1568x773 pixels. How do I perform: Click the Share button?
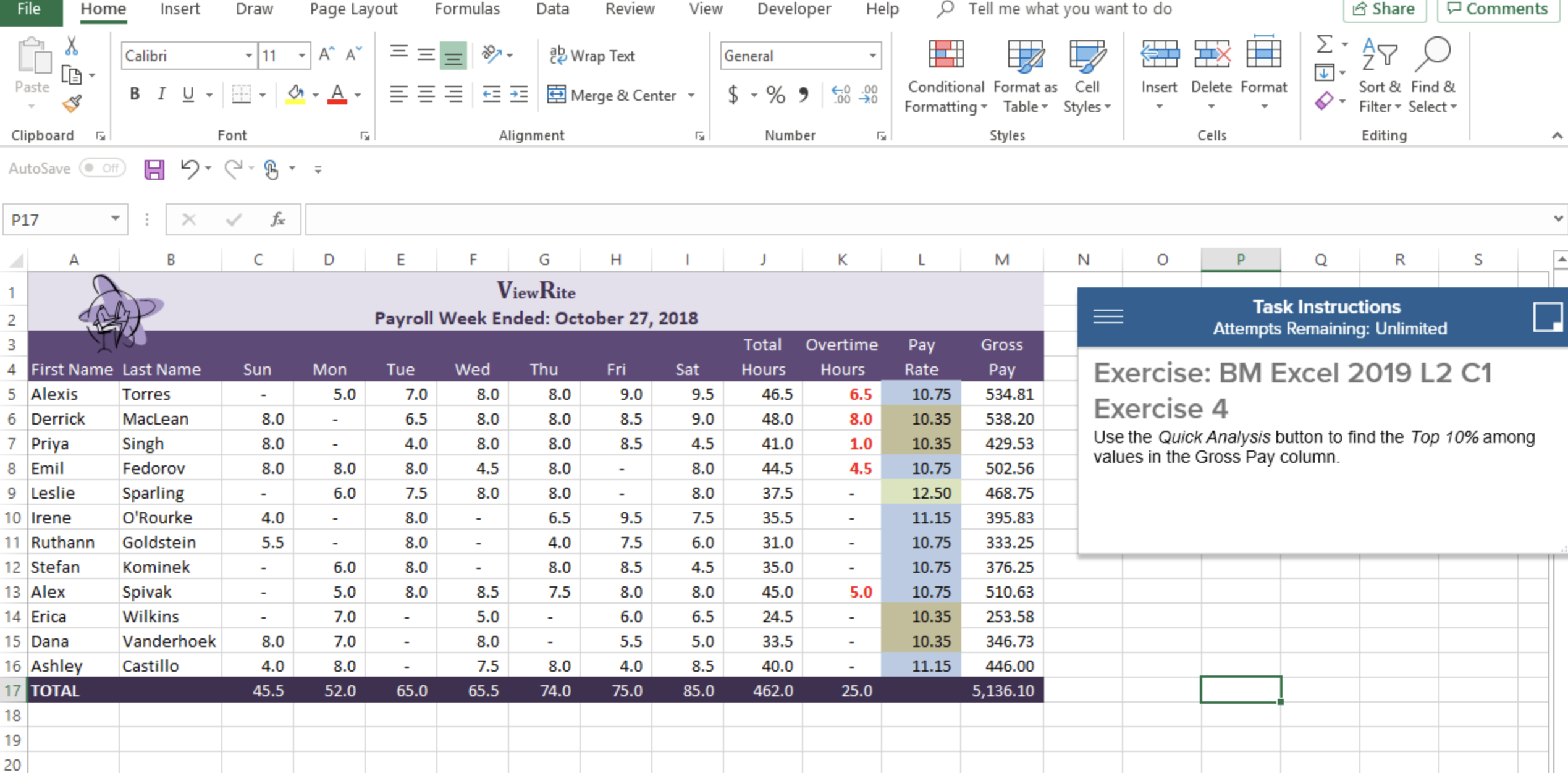pos(1384,9)
